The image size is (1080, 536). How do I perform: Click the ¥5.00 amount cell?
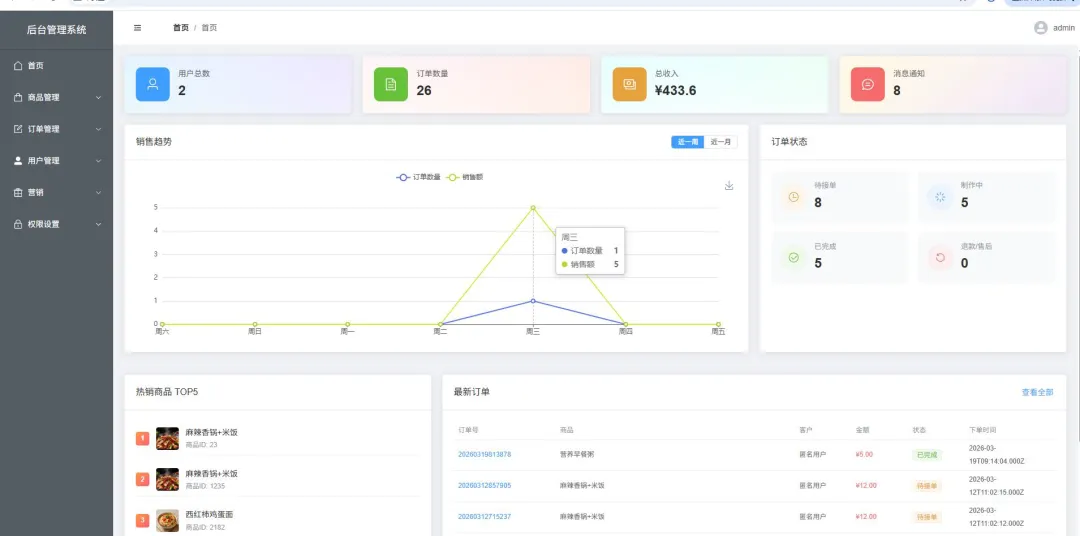point(864,455)
